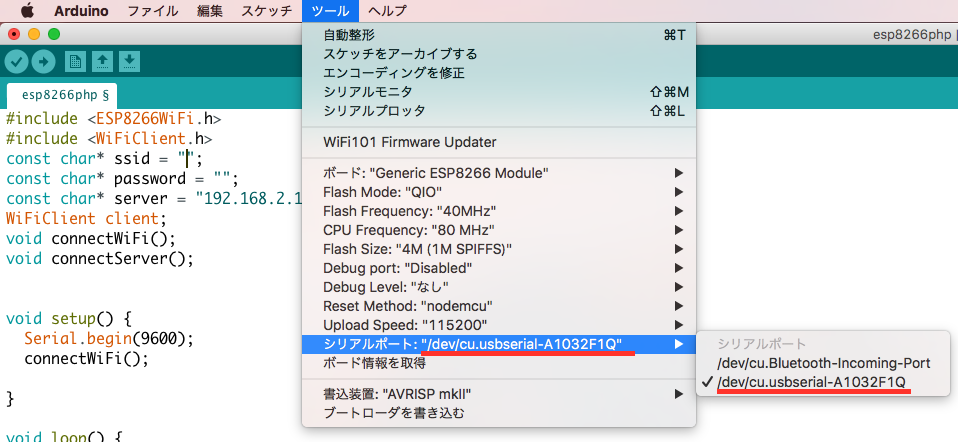Expand the Reset Method nodemcu submenu
Viewport: 958px width, 442px height.
pos(499,305)
